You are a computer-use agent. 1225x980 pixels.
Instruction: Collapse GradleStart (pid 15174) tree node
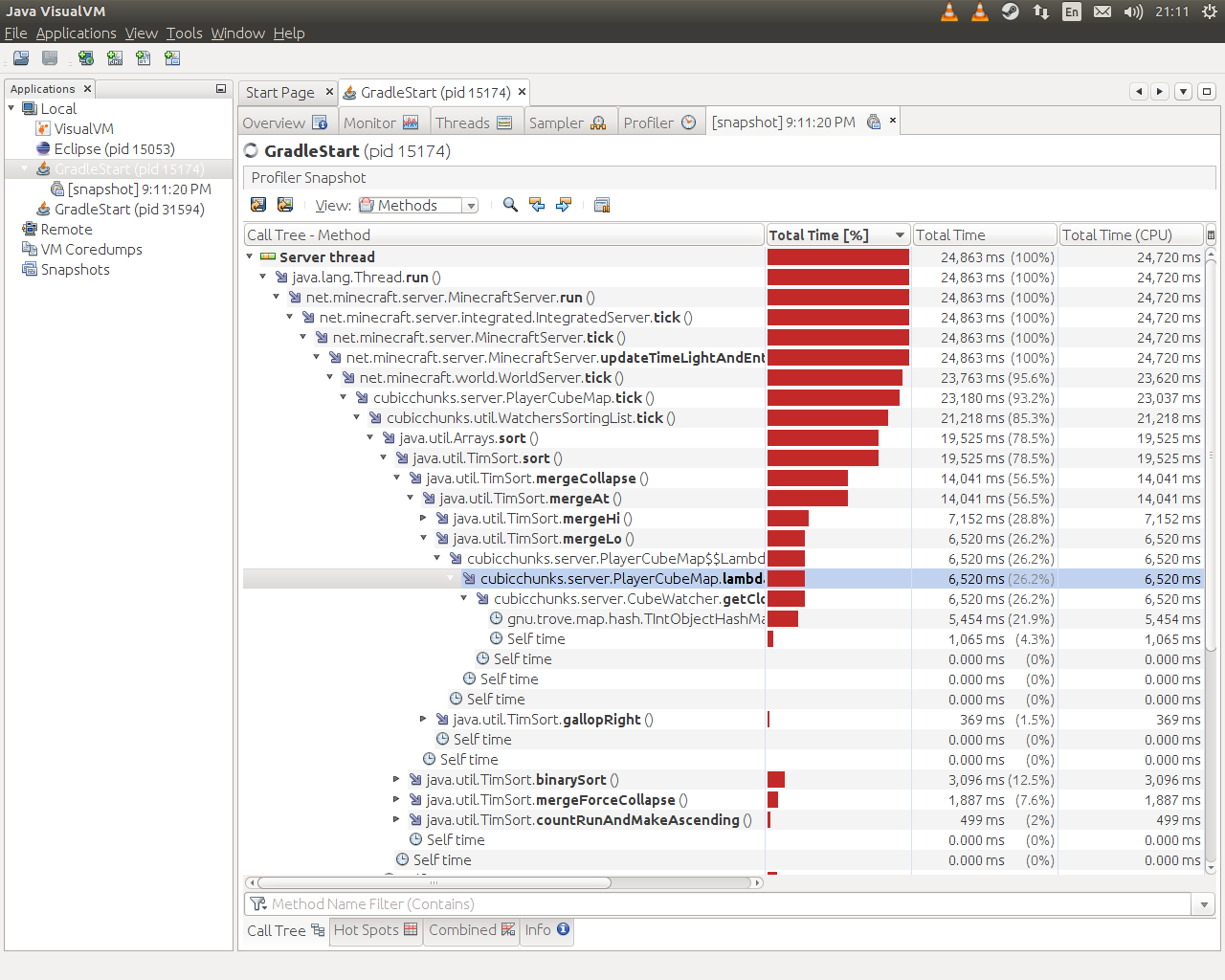pyautogui.click(x=25, y=168)
